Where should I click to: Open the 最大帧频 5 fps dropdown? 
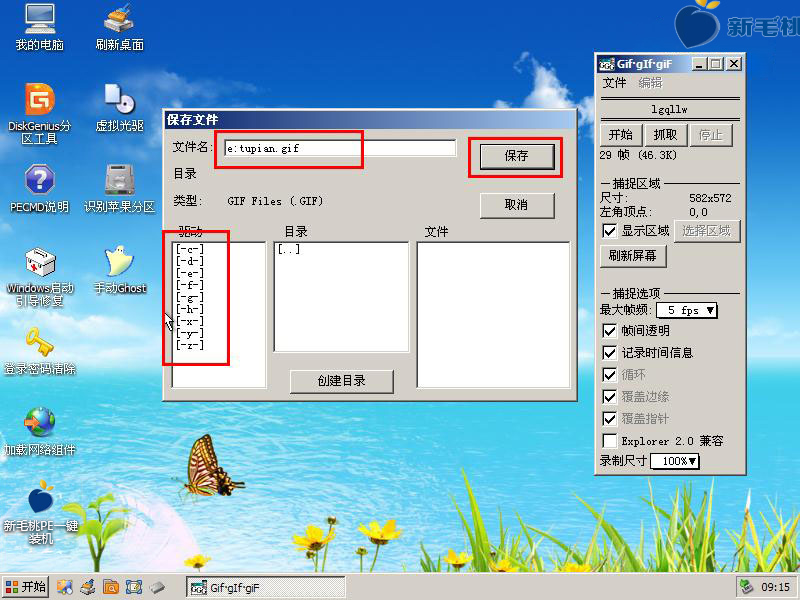[x=687, y=310]
